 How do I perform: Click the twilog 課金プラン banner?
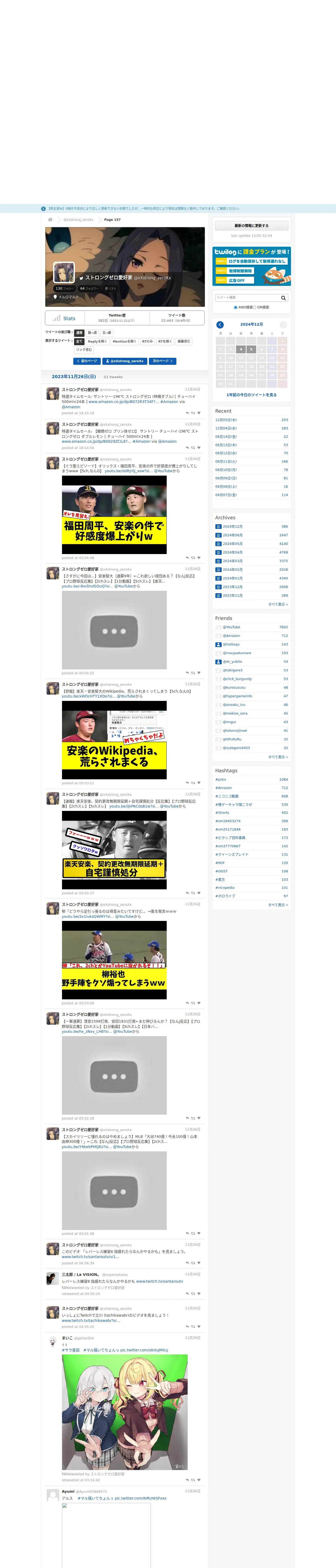click(252, 266)
